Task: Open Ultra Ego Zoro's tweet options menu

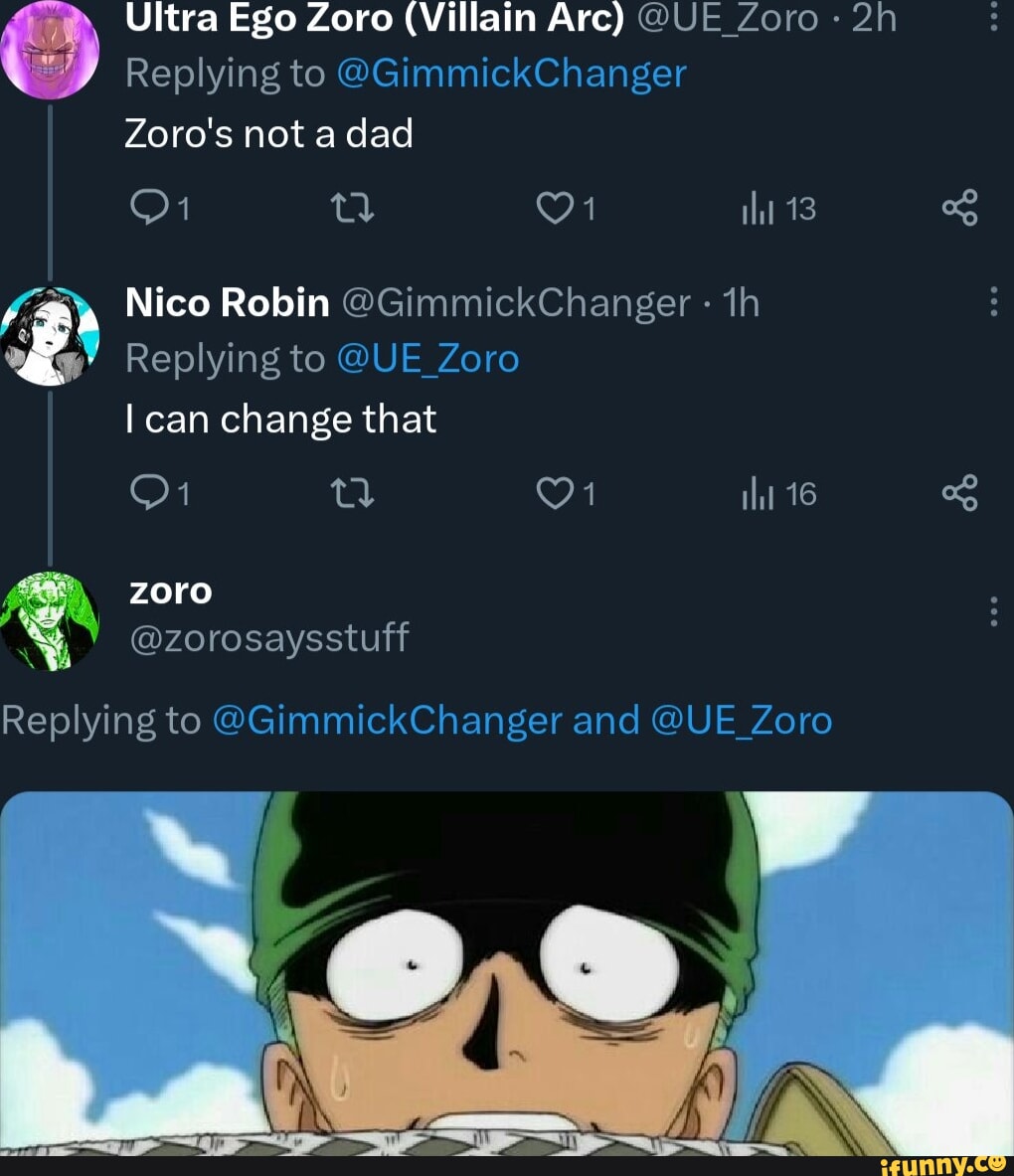Action: click(x=991, y=15)
